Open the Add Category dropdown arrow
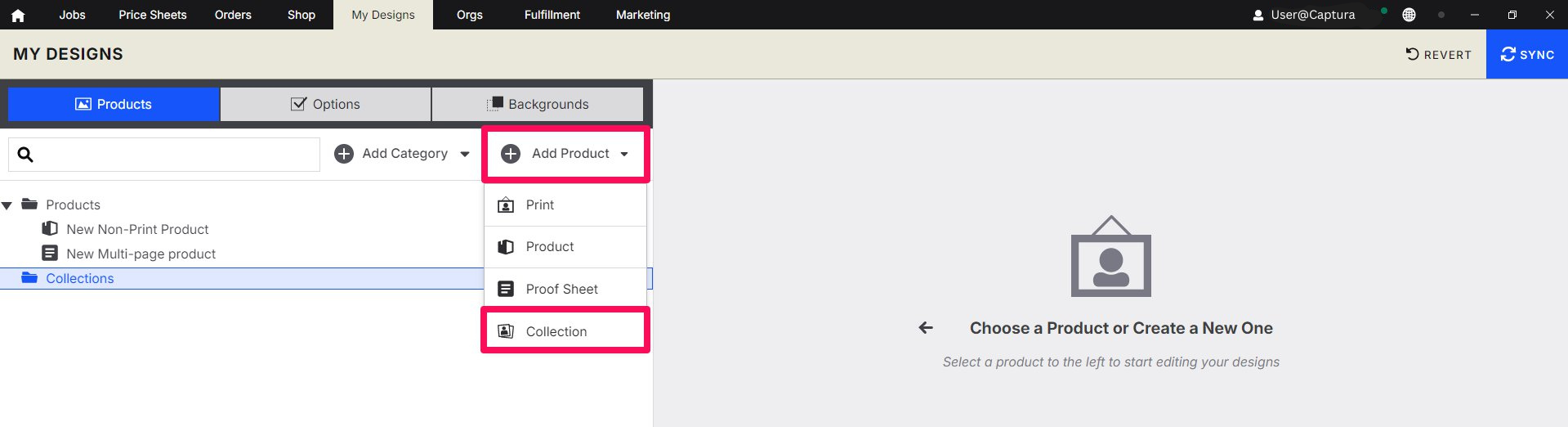The height and width of the screenshot is (427, 1568). pos(465,154)
